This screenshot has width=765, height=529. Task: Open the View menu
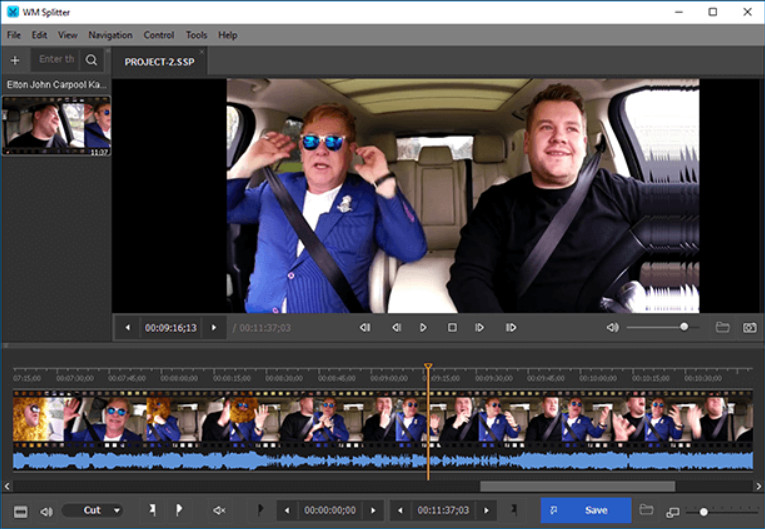67,35
